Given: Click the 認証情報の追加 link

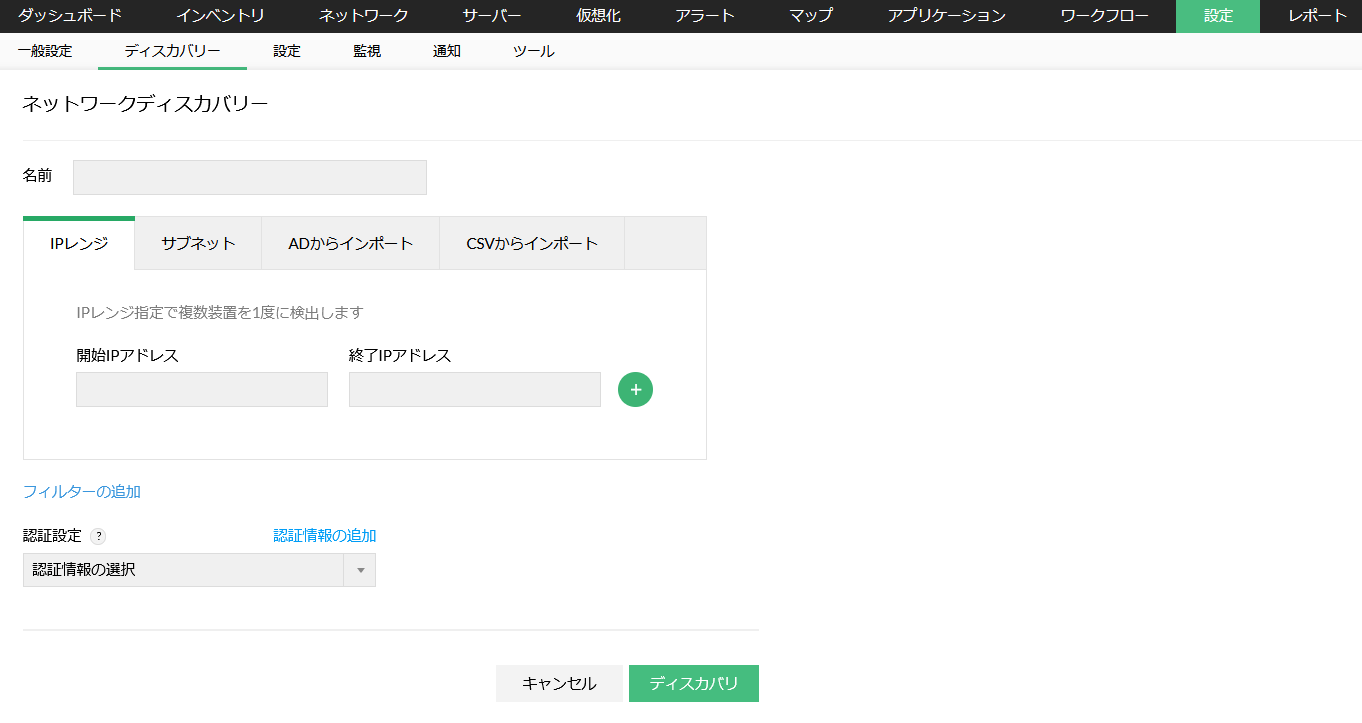Looking at the screenshot, I should coord(325,535).
